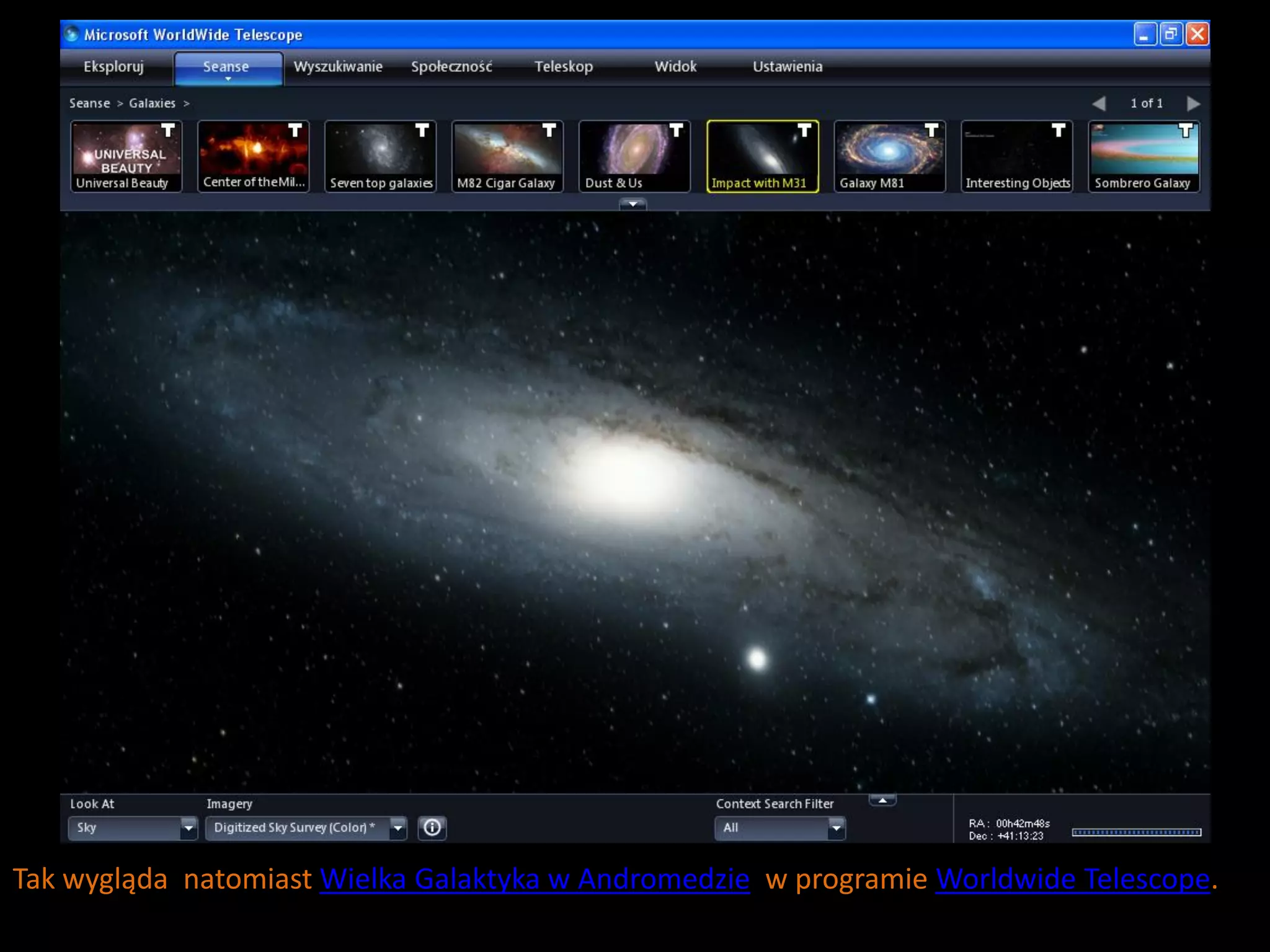Open the M82 Cigar Galaxy tour
The width and height of the screenshot is (1270, 952).
(x=508, y=156)
